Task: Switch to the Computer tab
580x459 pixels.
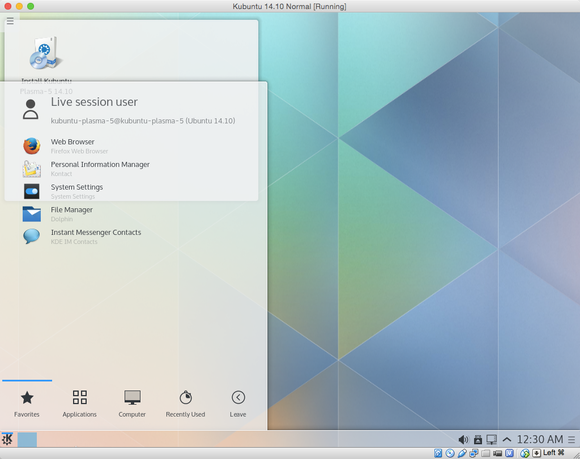Action: point(132,404)
